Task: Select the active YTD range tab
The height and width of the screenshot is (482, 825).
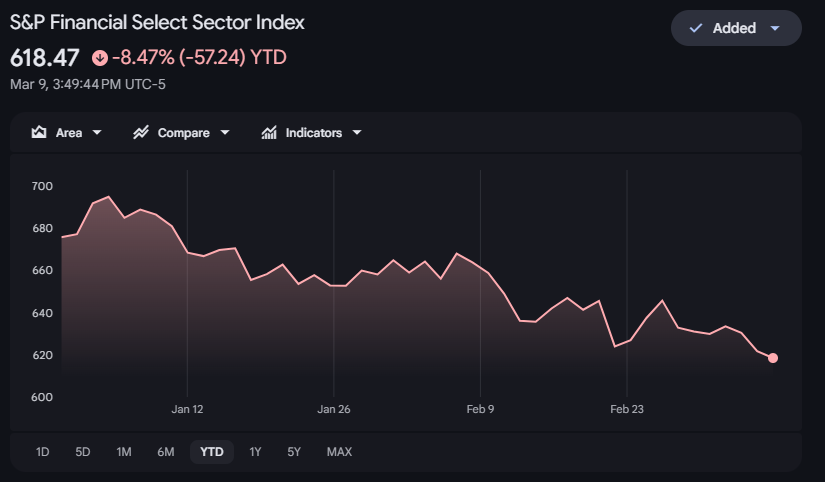Action: click(x=212, y=452)
